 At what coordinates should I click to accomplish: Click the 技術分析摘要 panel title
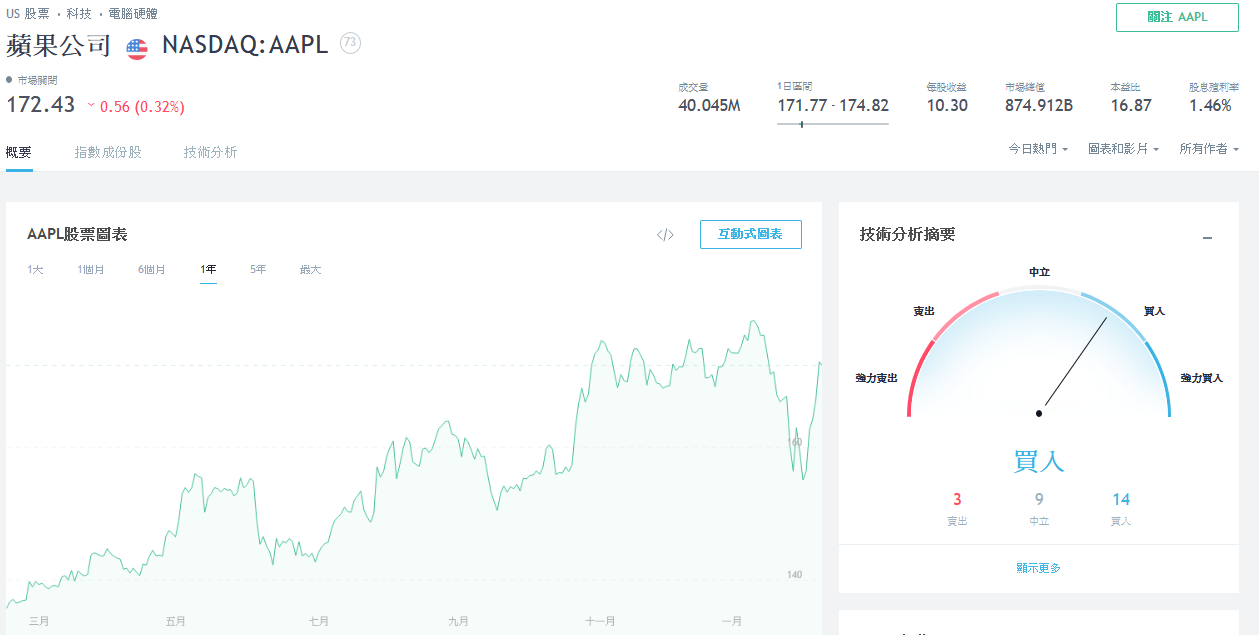(x=908, y=234)
